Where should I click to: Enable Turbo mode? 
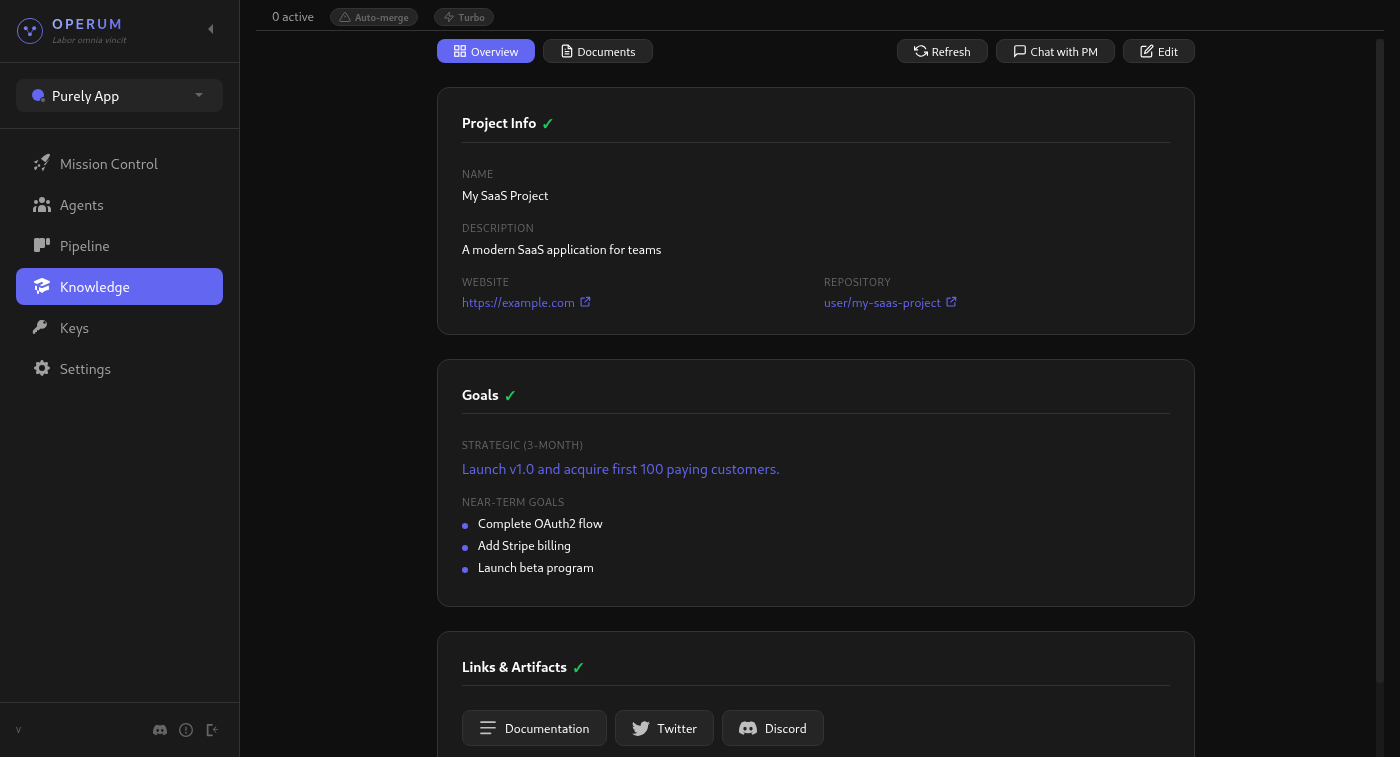pyautogui.click(x=463, y=17)
